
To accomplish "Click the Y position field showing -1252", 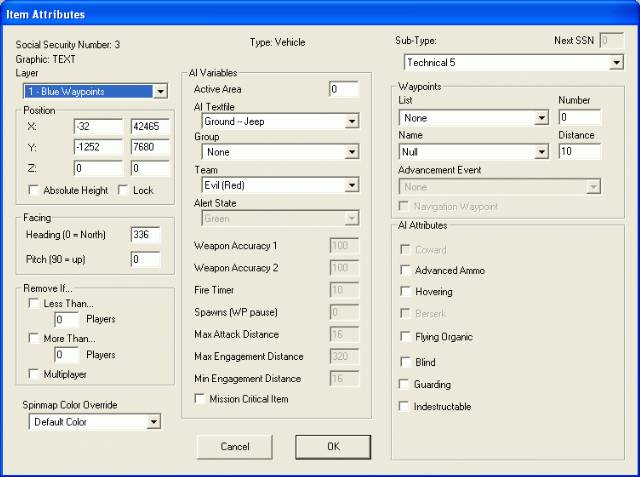I will tap(98, 147).
